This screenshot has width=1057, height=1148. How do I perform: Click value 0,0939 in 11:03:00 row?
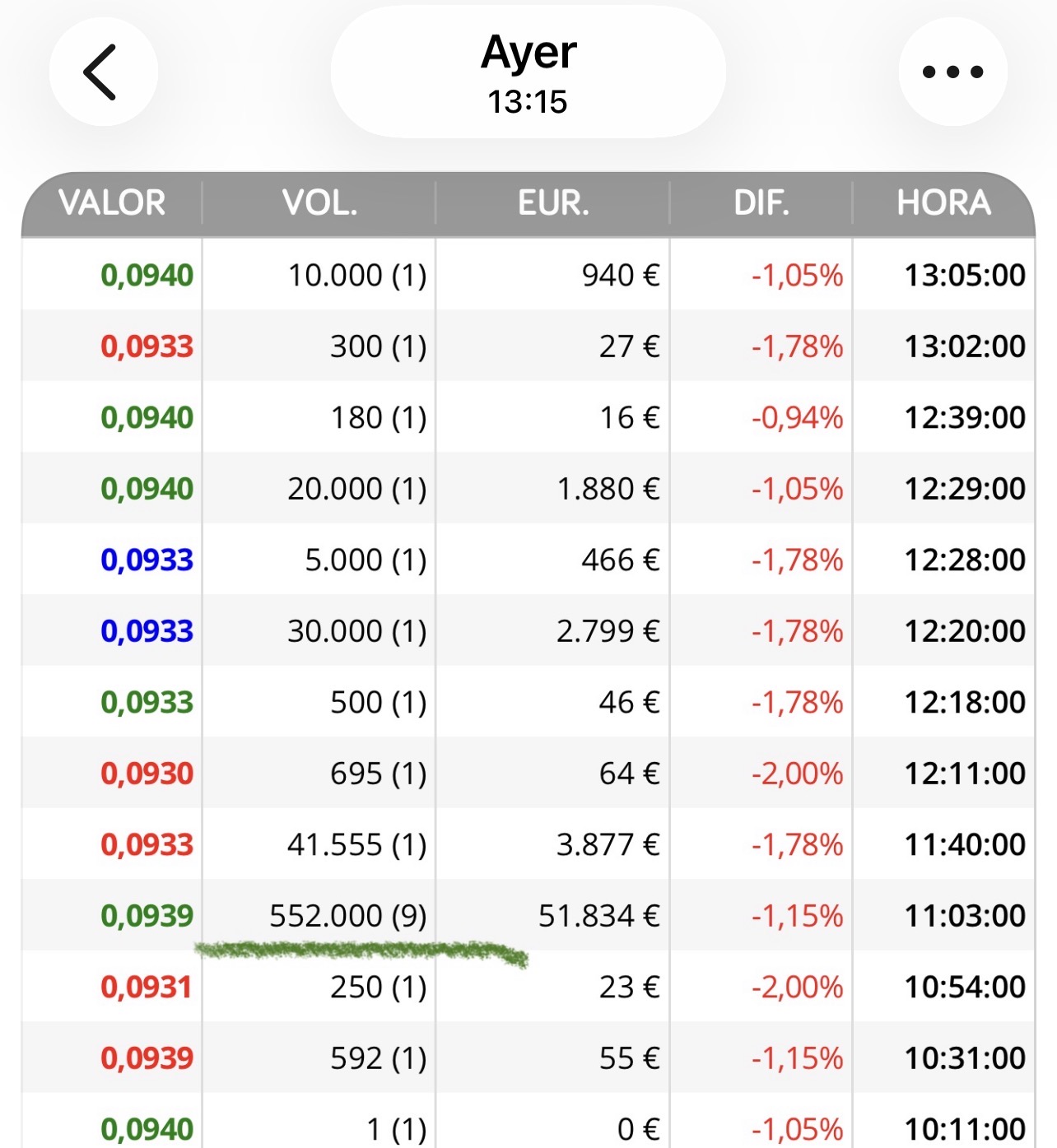pyautogui.click(x=147, y=916)
